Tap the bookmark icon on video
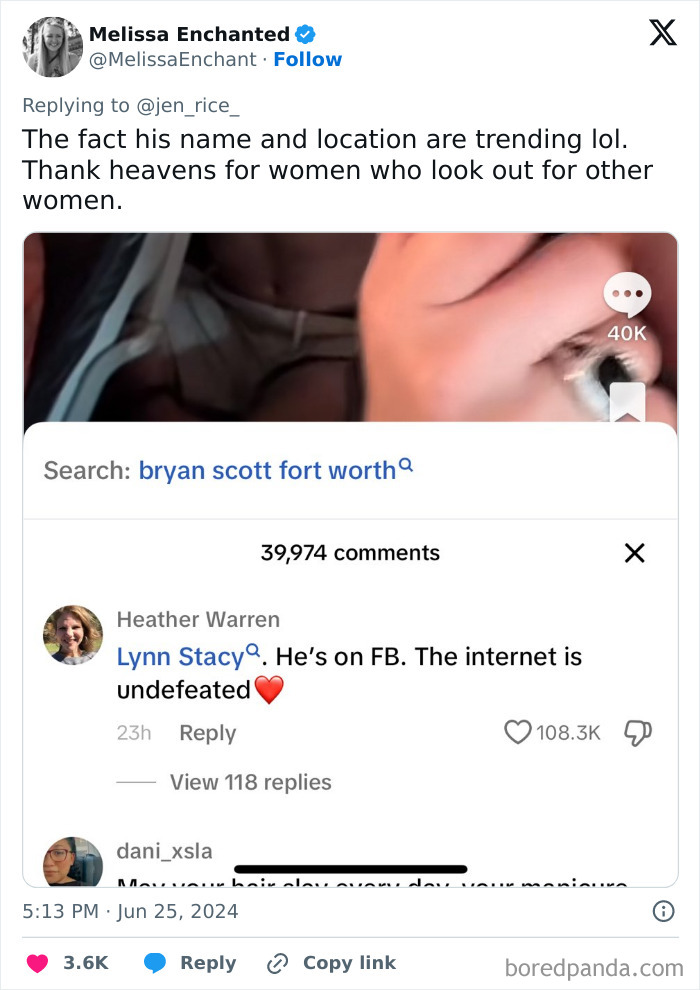Image resolution: width=700 pixels, height=990 pixels. [x=627, y=402]
